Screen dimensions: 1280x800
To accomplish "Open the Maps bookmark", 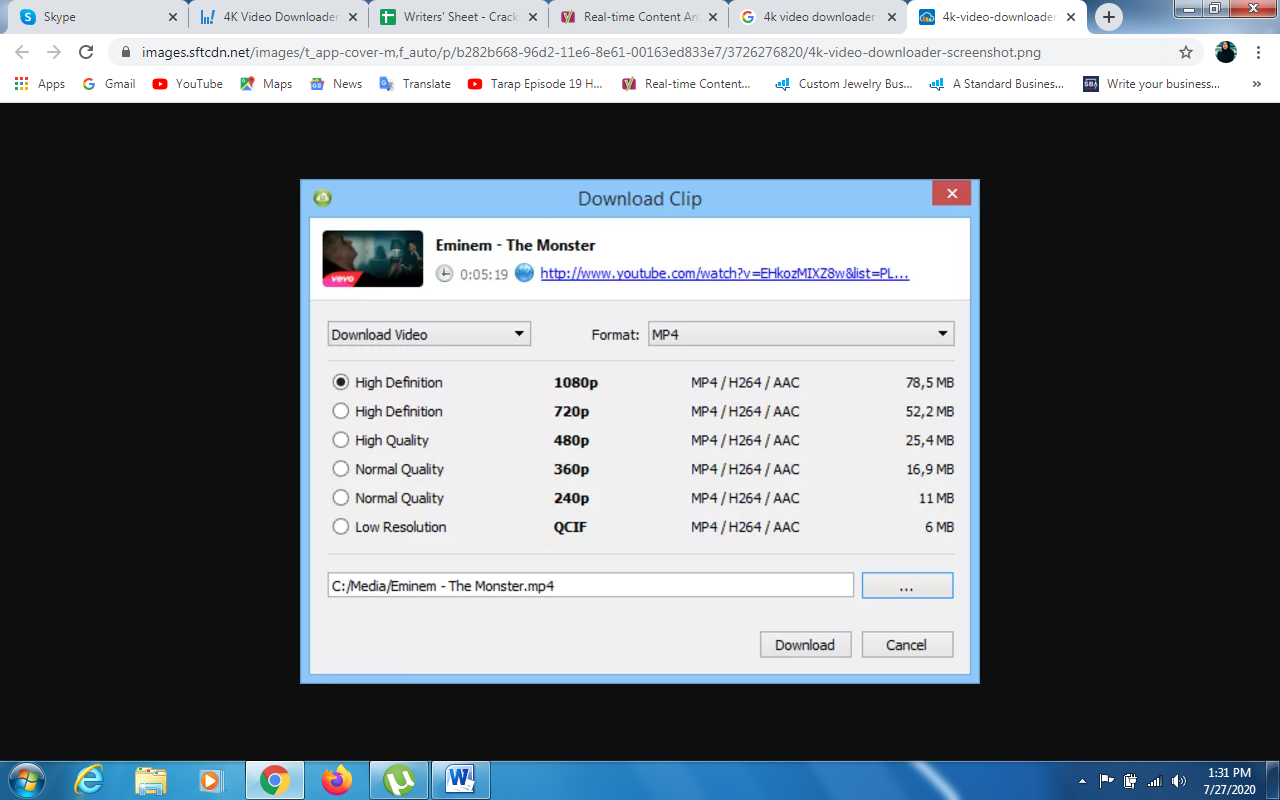I will [x=266, y=84].
